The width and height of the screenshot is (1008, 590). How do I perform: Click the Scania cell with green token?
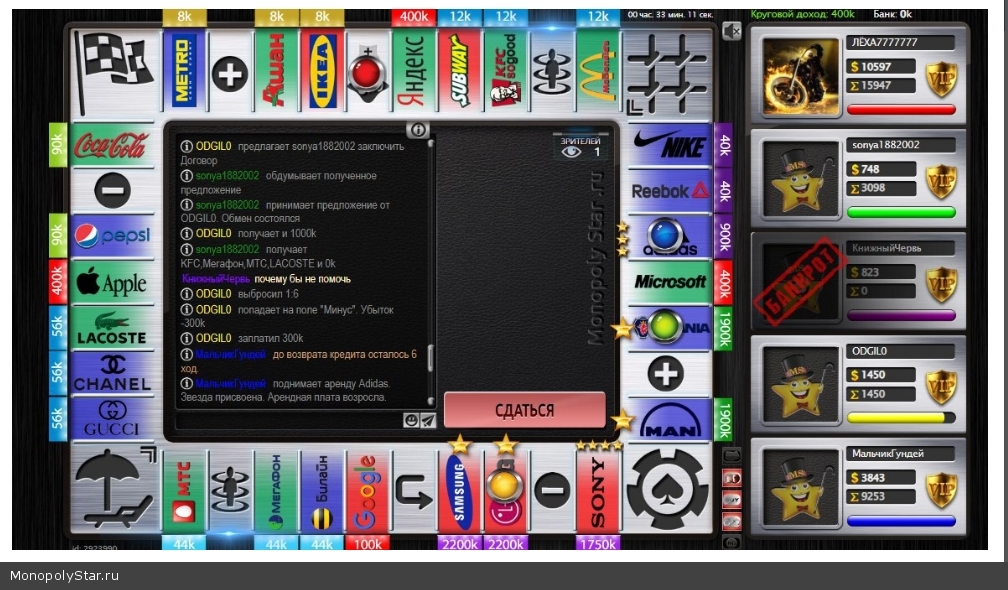pyautogui.click(x=669, y=328)
